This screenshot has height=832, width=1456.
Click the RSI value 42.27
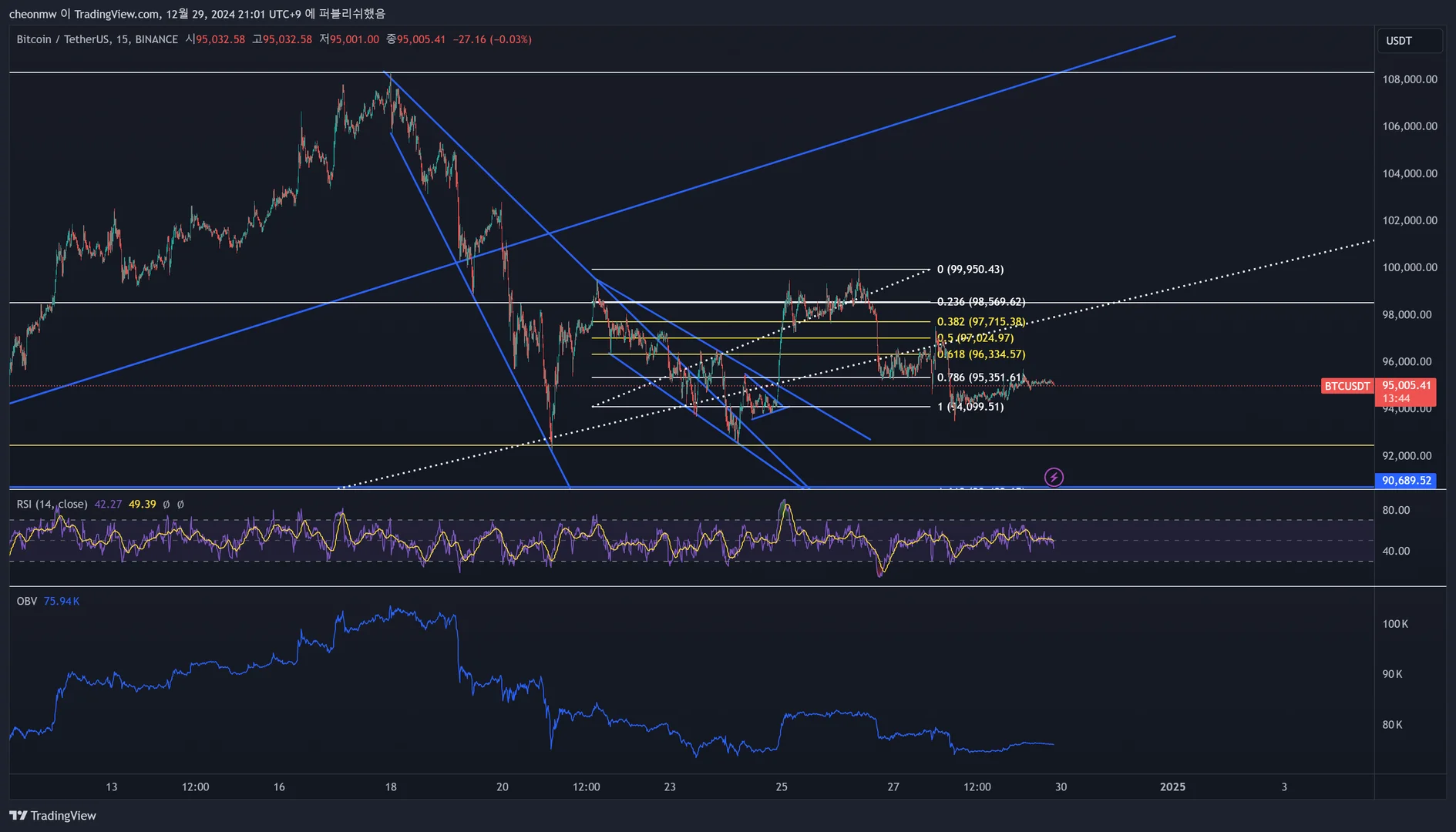[108, 505]
